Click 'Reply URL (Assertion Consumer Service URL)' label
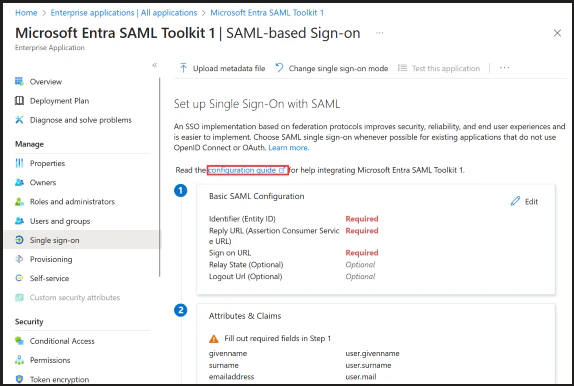The image size is (574, 386). coord(274,235)
